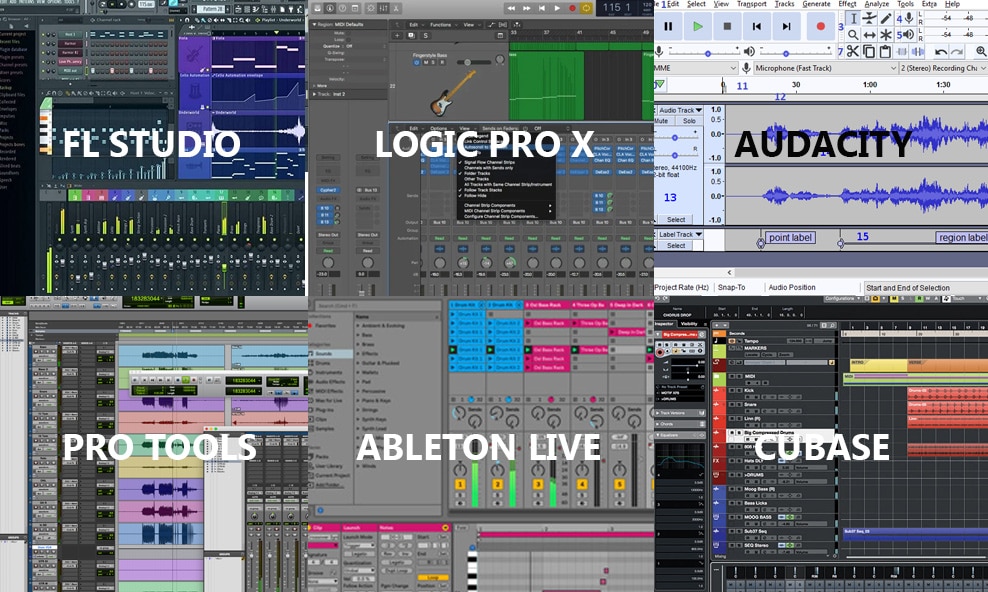Open the Start and End of Selection dropdown

click(926, 288)
